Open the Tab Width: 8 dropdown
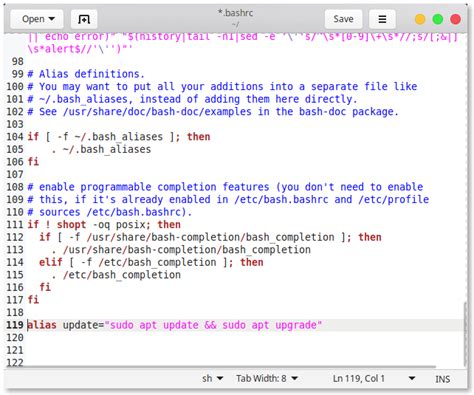Screen dimensions: 474x395 click(267, 379)
